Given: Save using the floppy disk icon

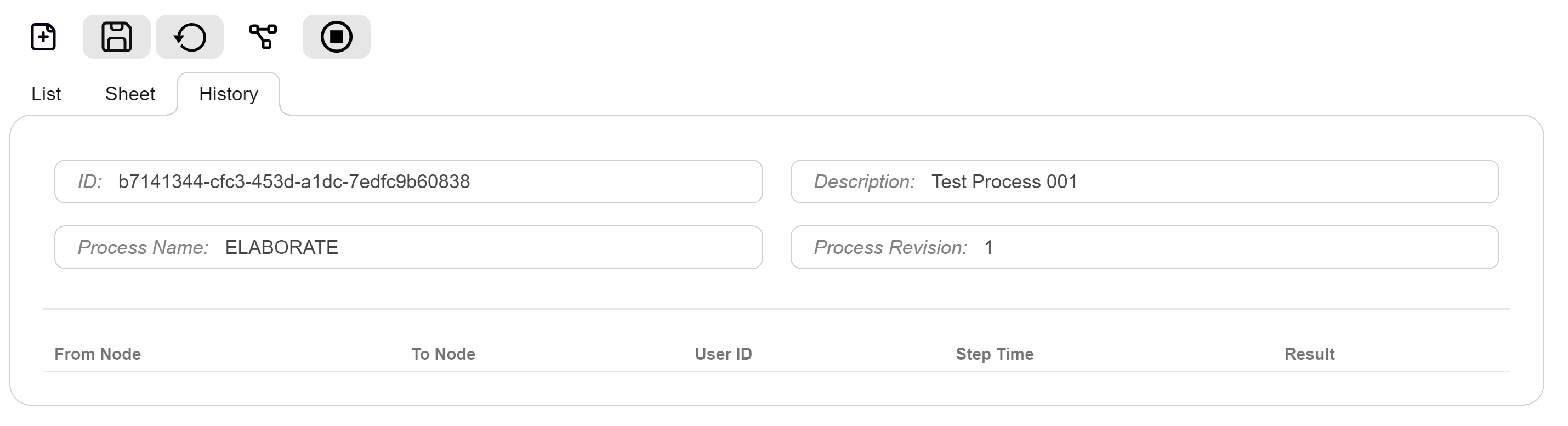Looking at the screenshot, I should click(116, 37).
